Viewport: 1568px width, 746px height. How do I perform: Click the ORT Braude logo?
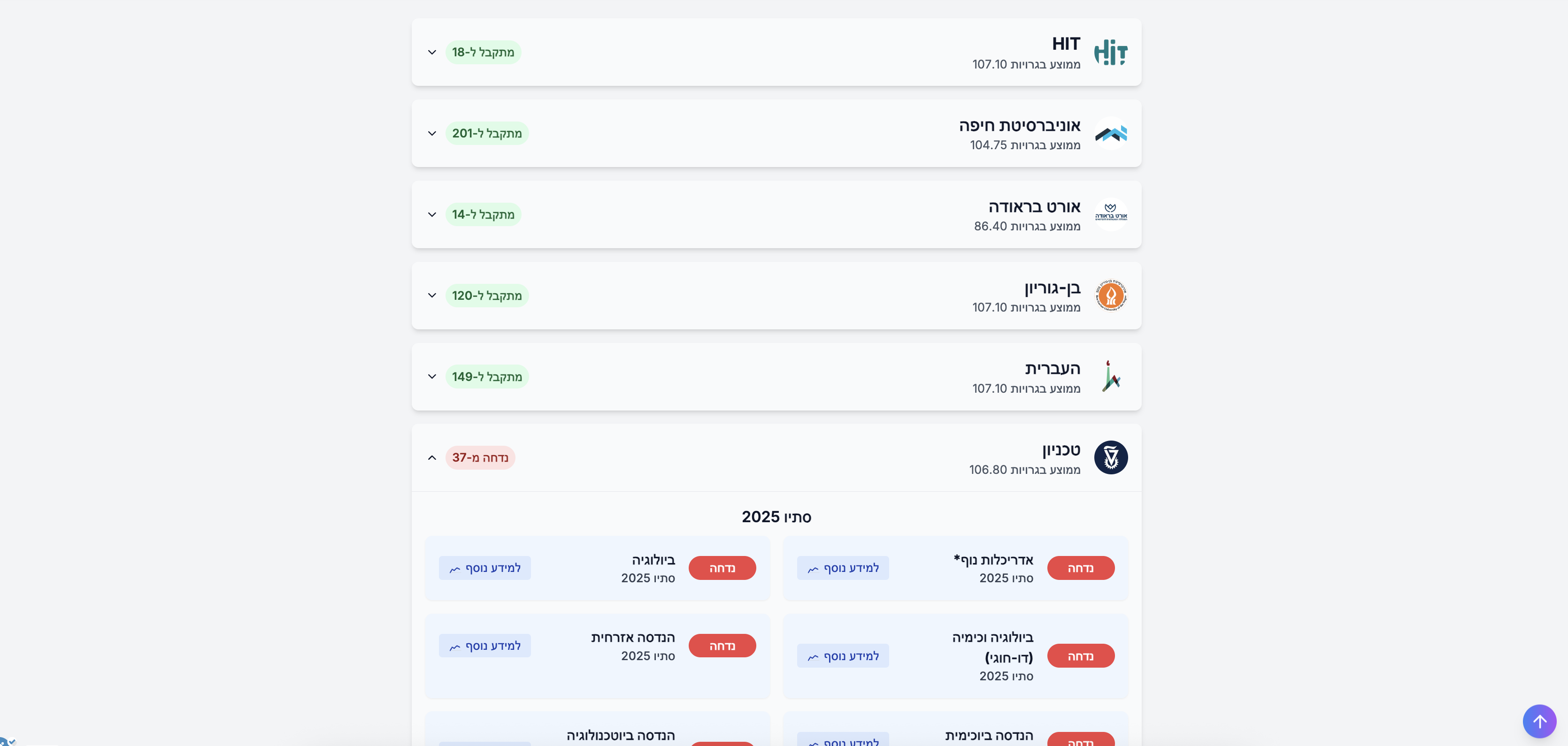point(1111,214)
